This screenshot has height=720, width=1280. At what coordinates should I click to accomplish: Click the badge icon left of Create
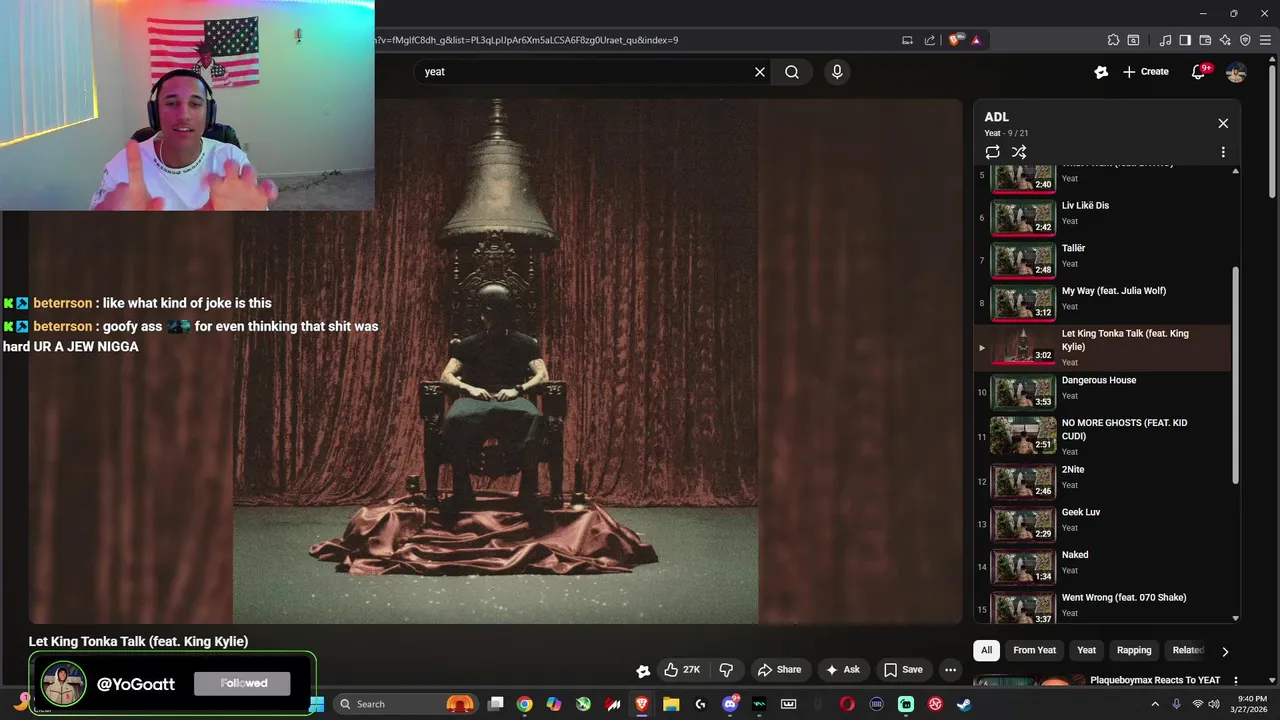pyautogui.click(x=1101, y=72)
